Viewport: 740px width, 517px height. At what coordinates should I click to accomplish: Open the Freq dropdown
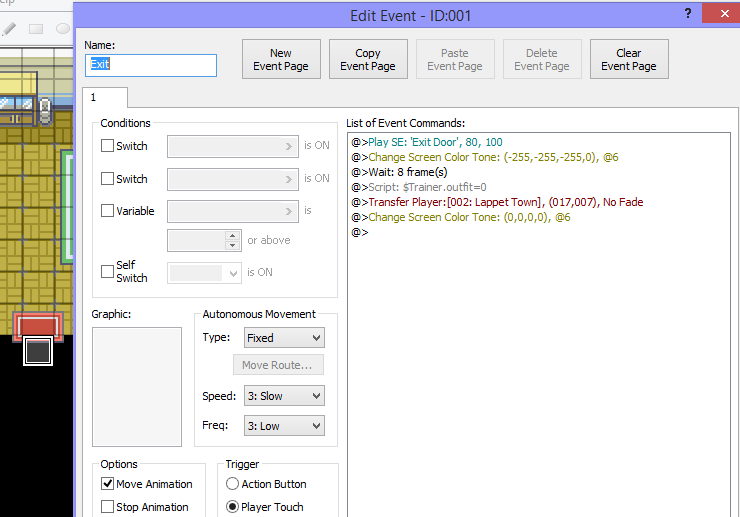click(284, 426)
